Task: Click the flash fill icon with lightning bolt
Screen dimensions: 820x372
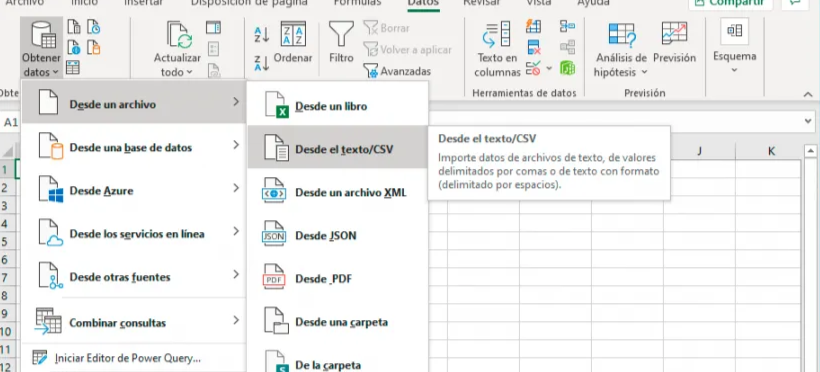Action: tap(533, 26)
